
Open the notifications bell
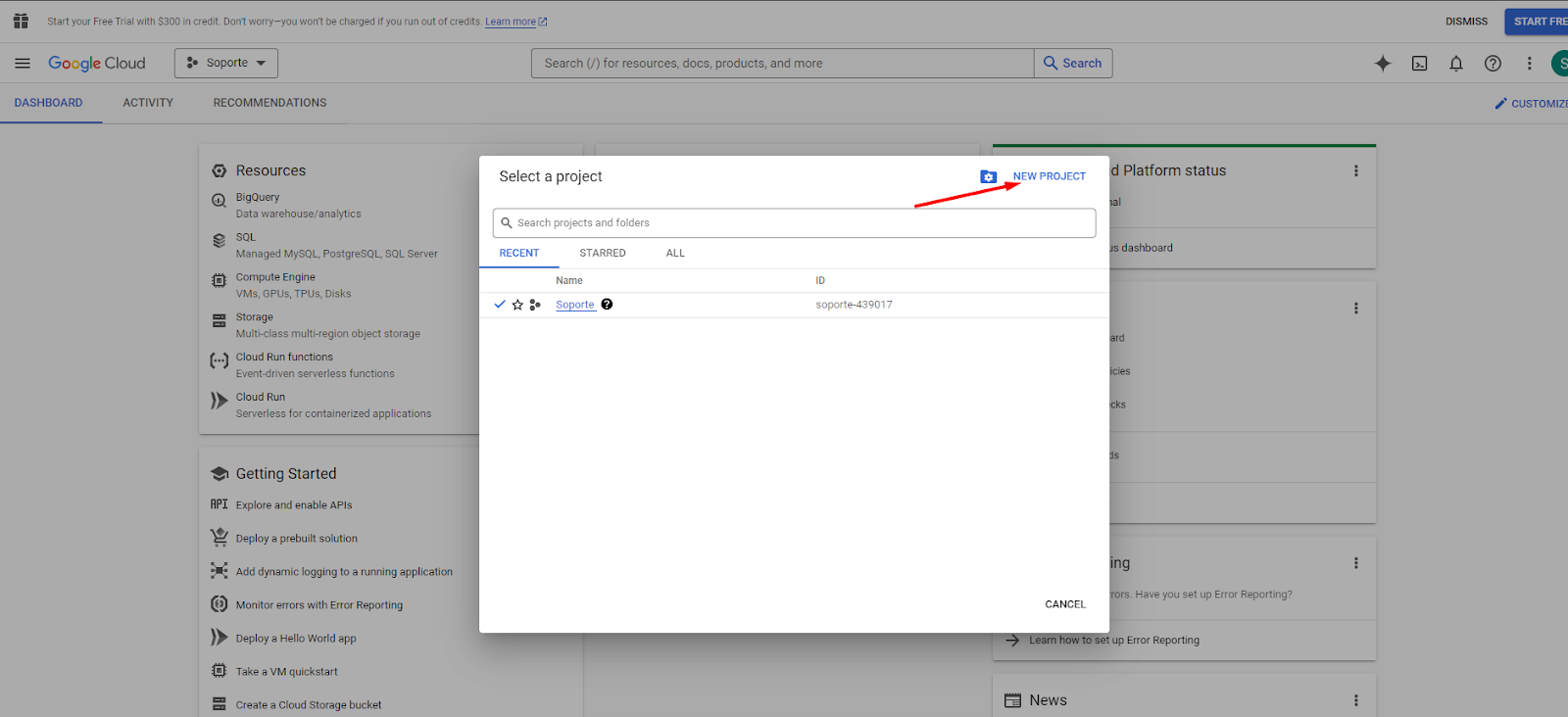1456,64
